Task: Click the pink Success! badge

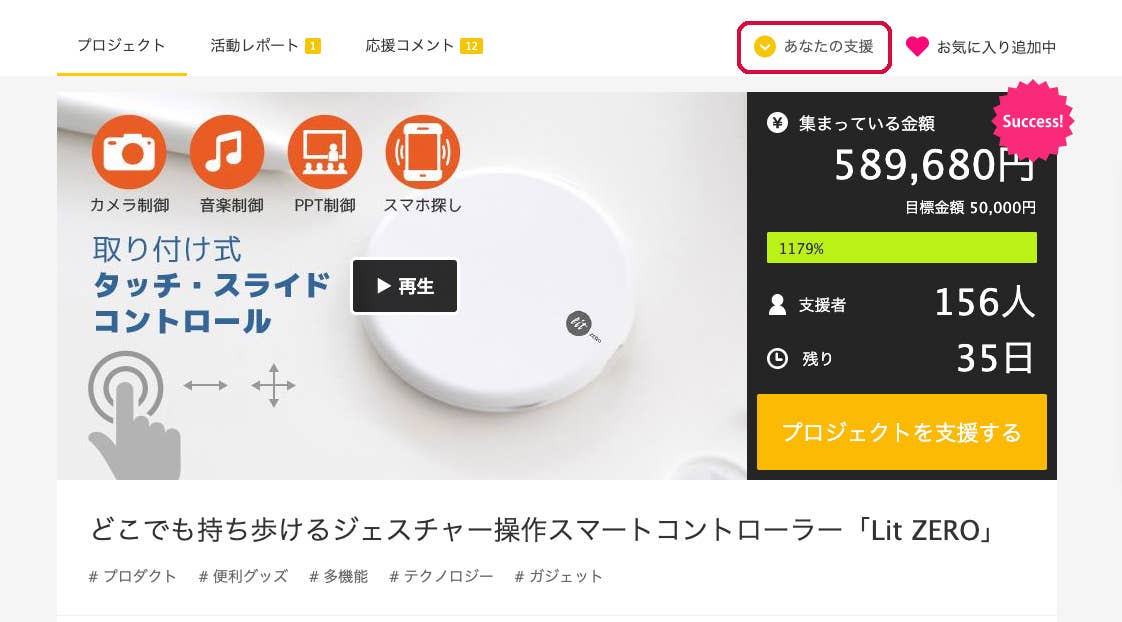Action: (x=1032, y=121)
